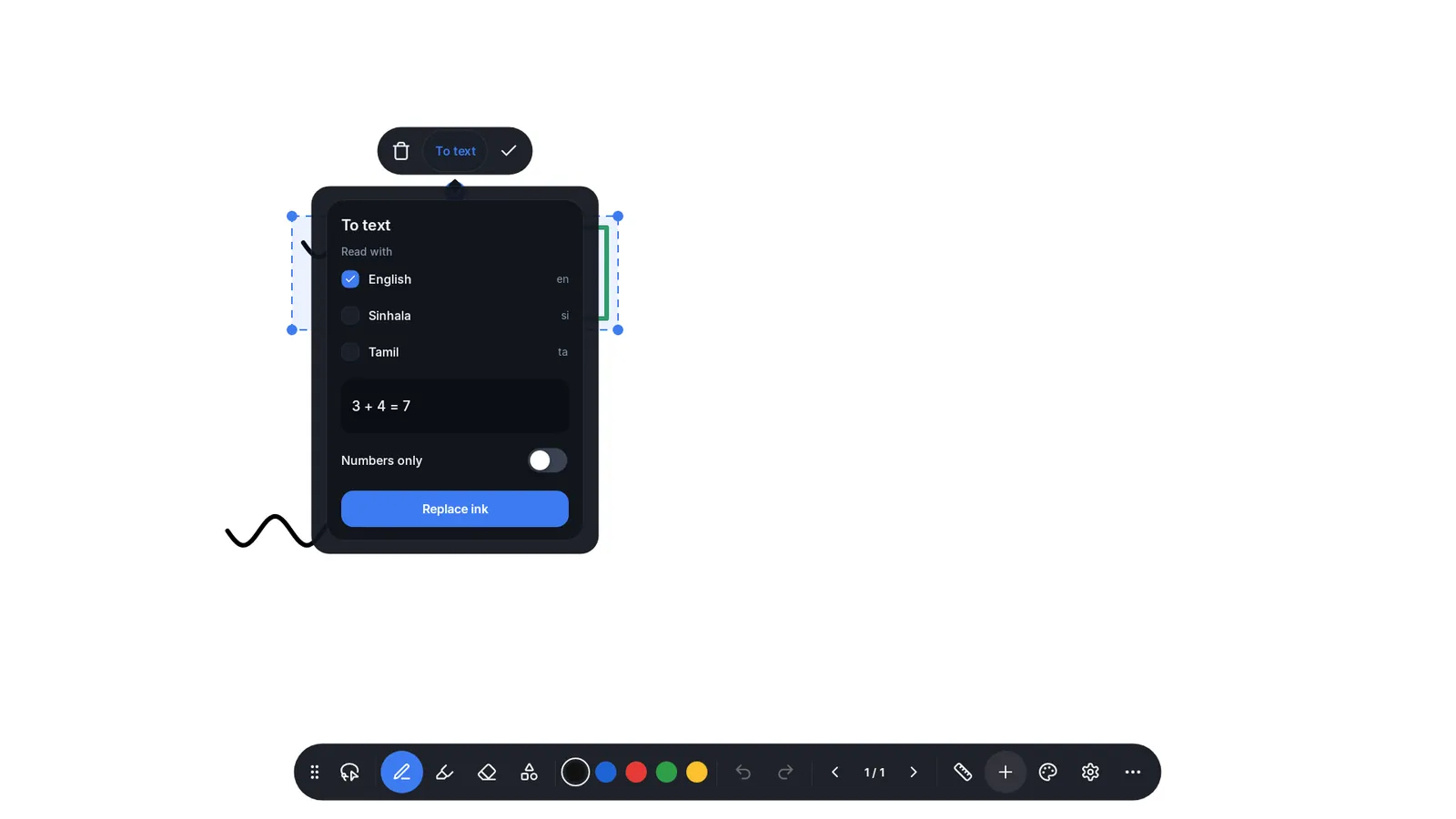
Task: Click the Replace ink button
Action: click(455, 509)
